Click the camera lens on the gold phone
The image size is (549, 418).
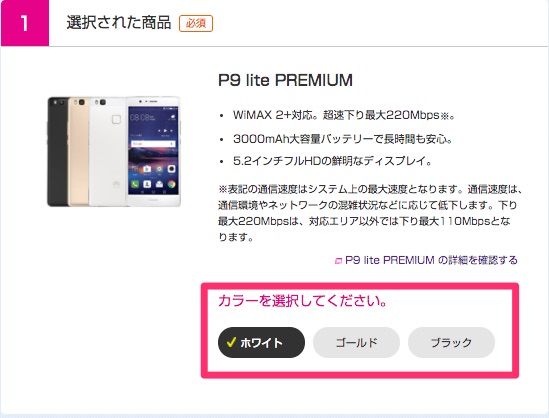[82, 102]
